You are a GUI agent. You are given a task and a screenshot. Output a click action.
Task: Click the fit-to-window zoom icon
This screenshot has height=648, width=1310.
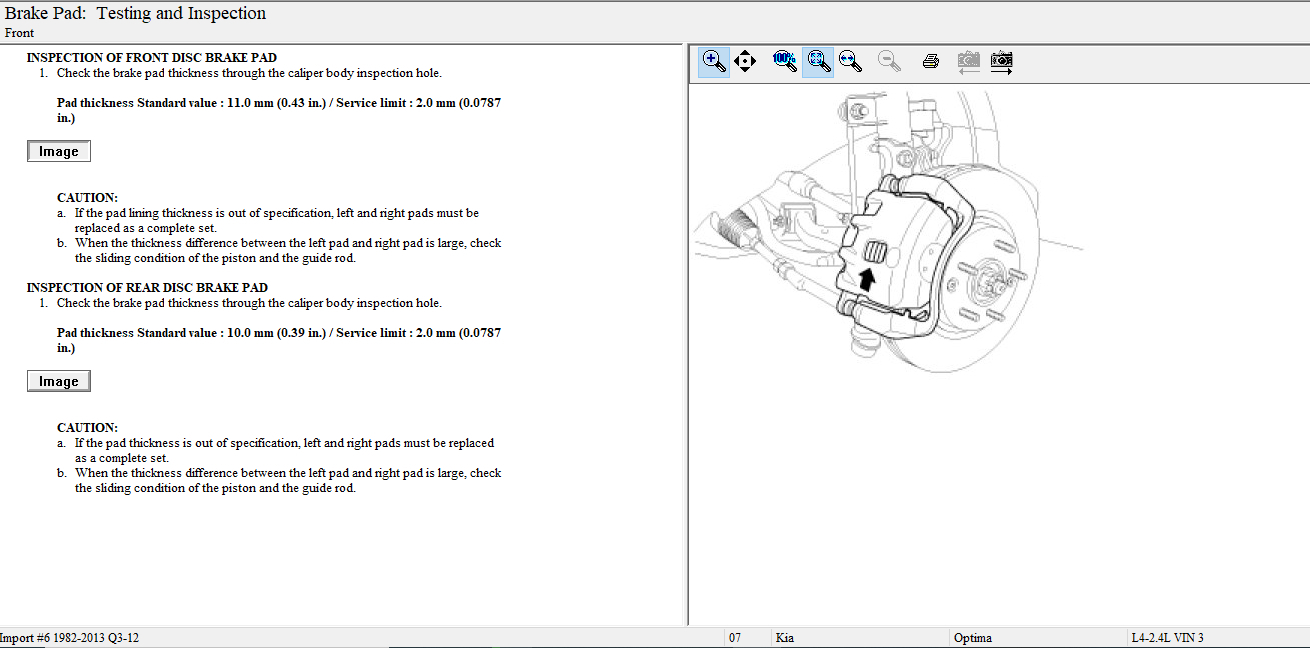coord(818,61)
